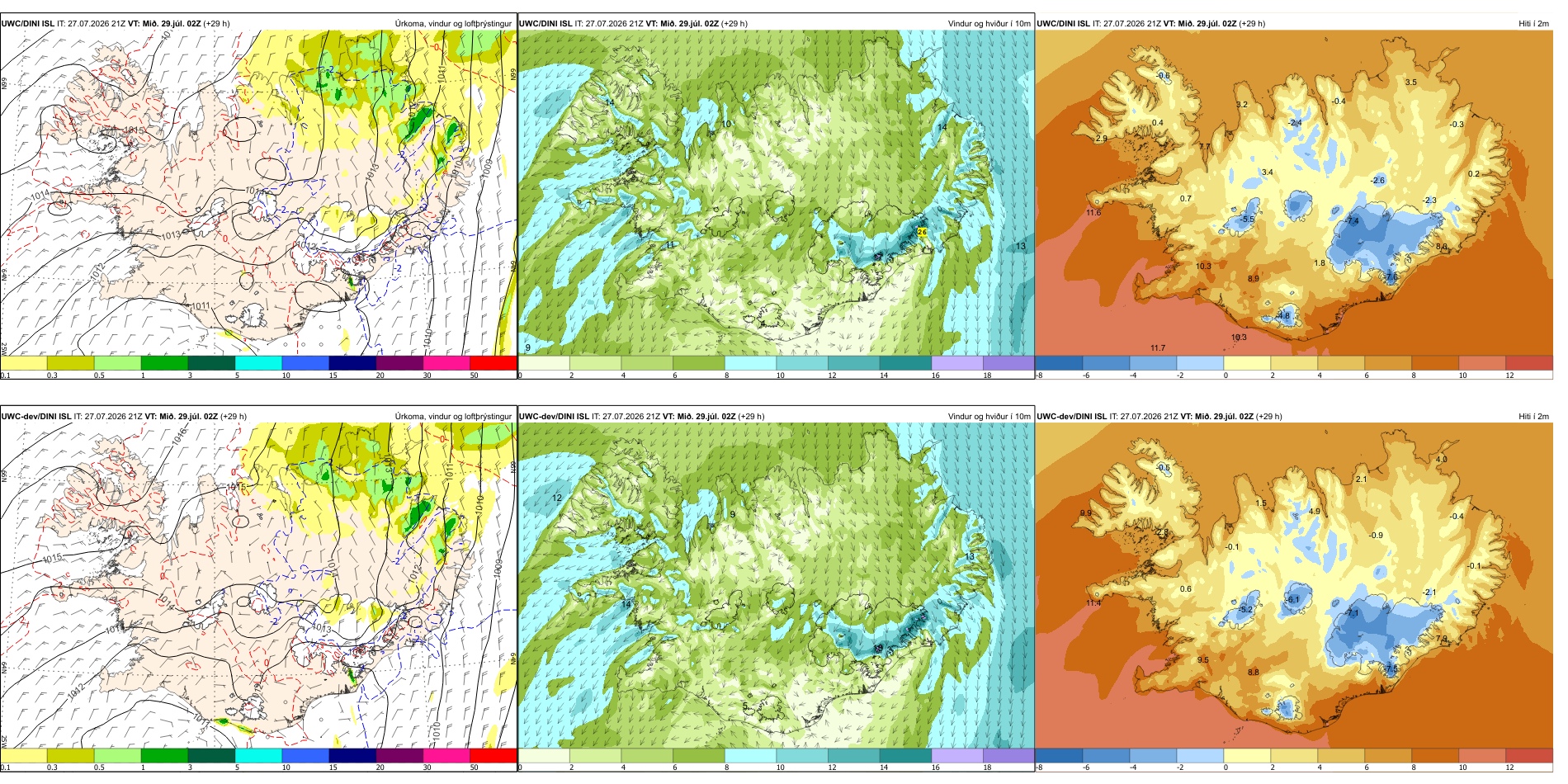Click the 2.9 value in UWC temperature map

pos(1102,139)
